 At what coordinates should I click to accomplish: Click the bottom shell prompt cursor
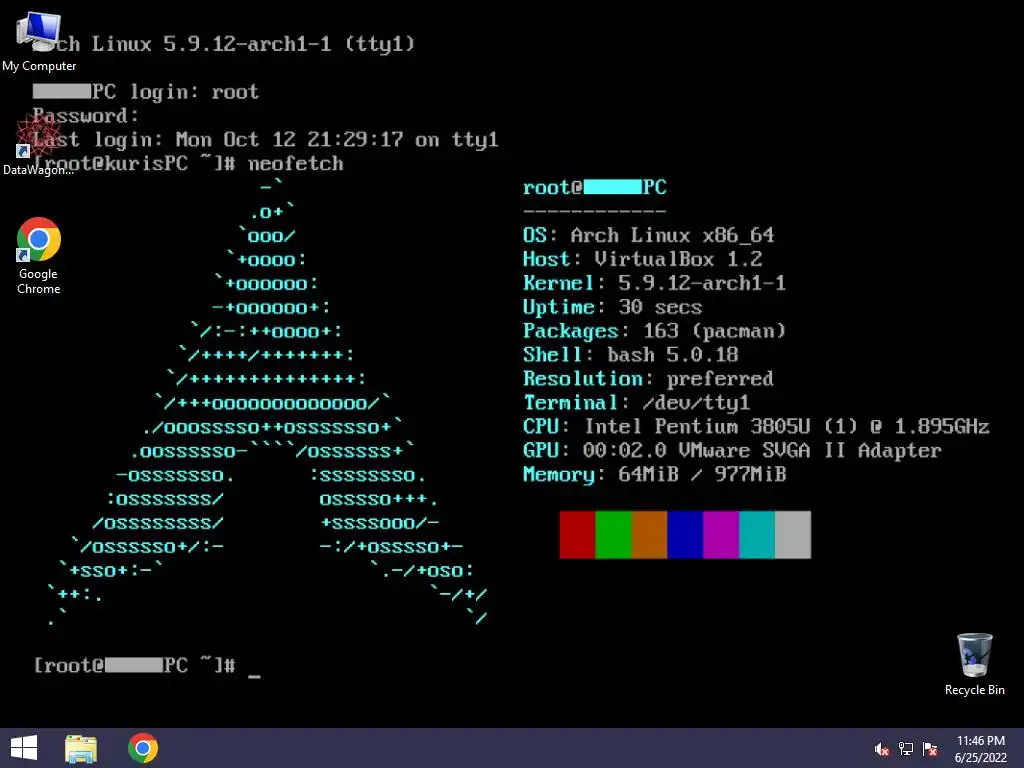[x=255, y=675]
